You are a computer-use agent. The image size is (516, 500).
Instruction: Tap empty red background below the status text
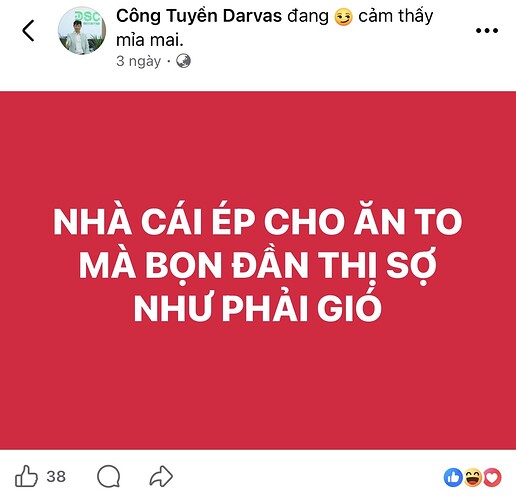tap(258, 387)
